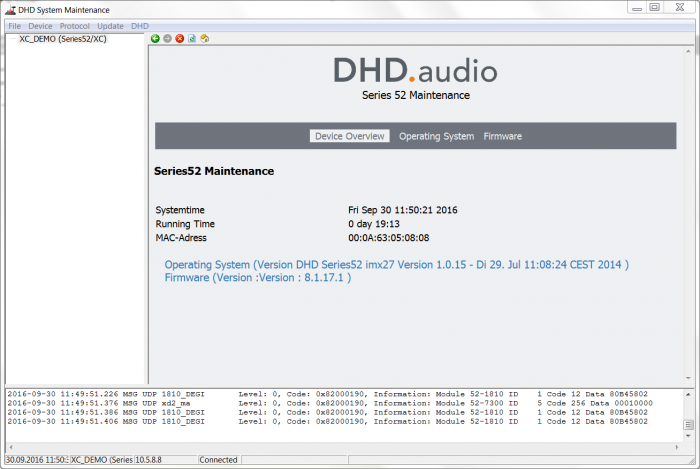Screen dimensions: 700x469
Task: Switch to the Operating System tab
Action: (436, 136)
